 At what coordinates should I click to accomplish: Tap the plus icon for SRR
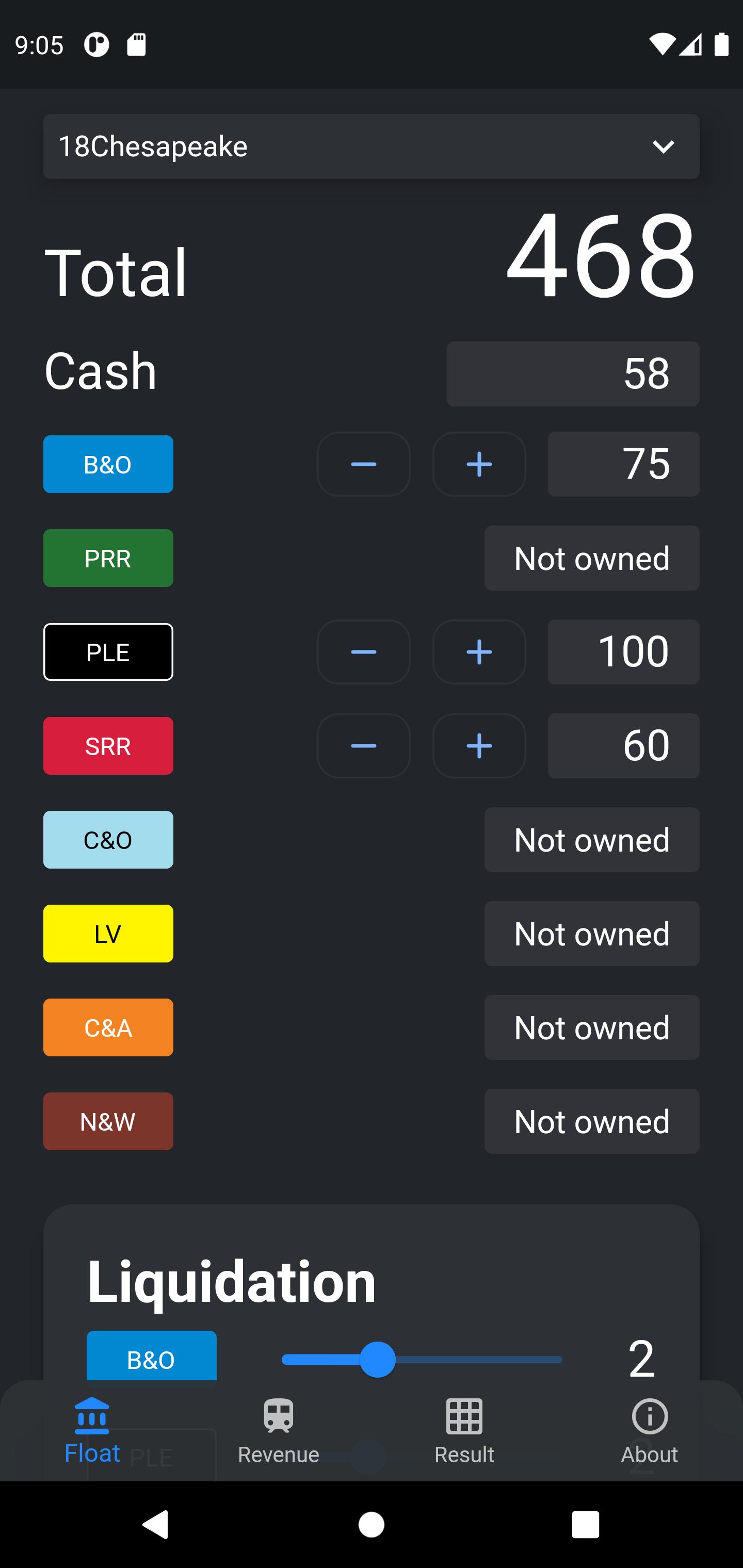point(479,746)
